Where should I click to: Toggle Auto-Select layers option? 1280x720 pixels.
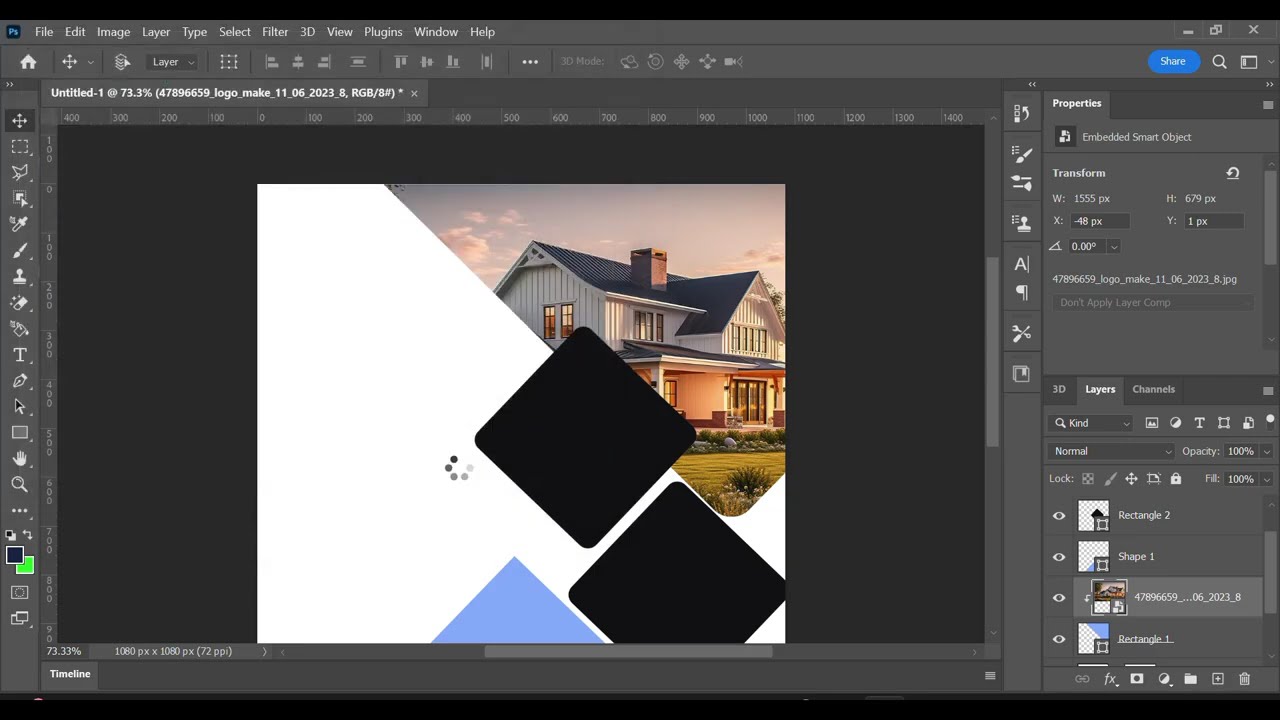122,62
